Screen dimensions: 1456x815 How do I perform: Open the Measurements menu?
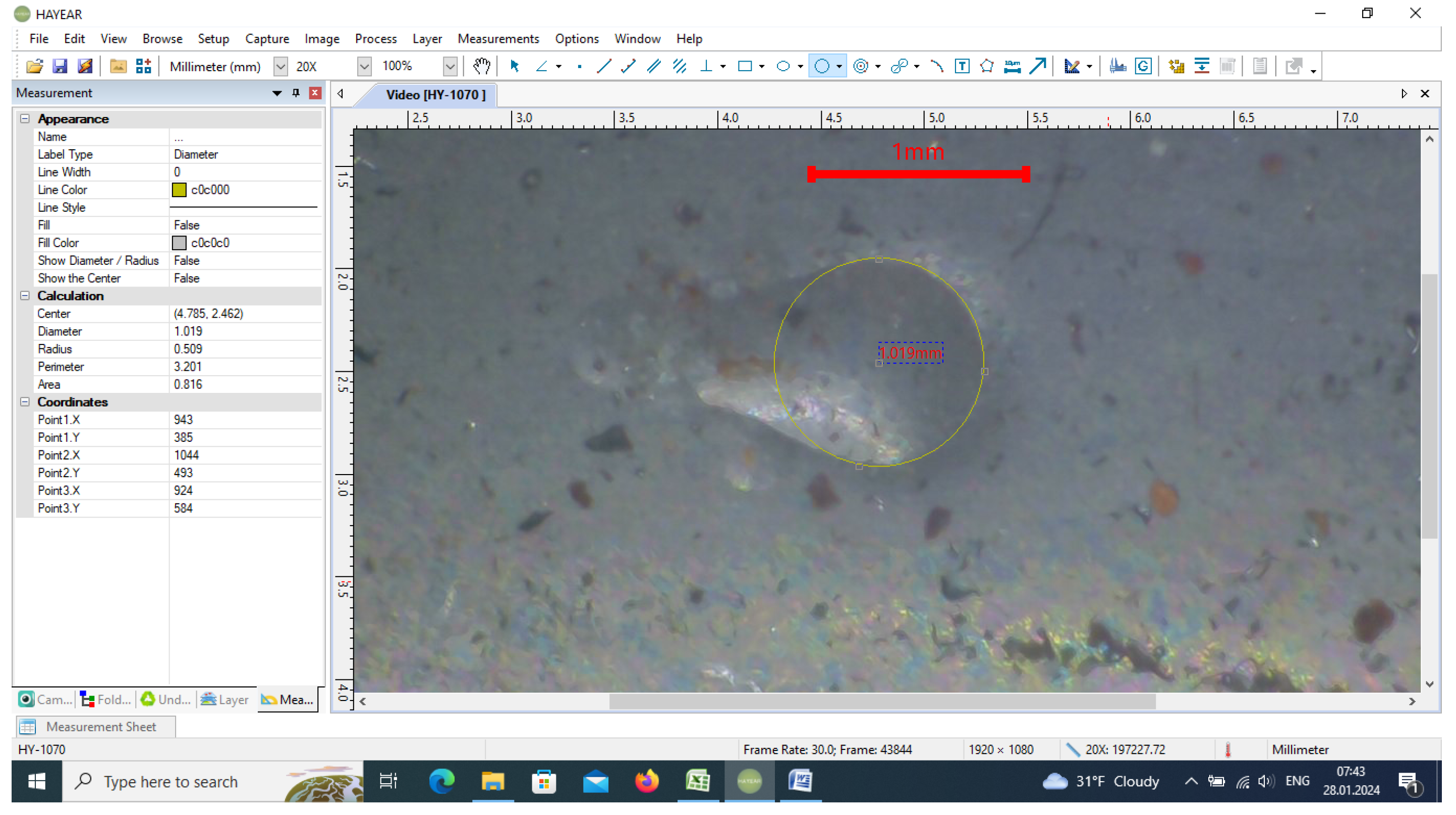498,38
